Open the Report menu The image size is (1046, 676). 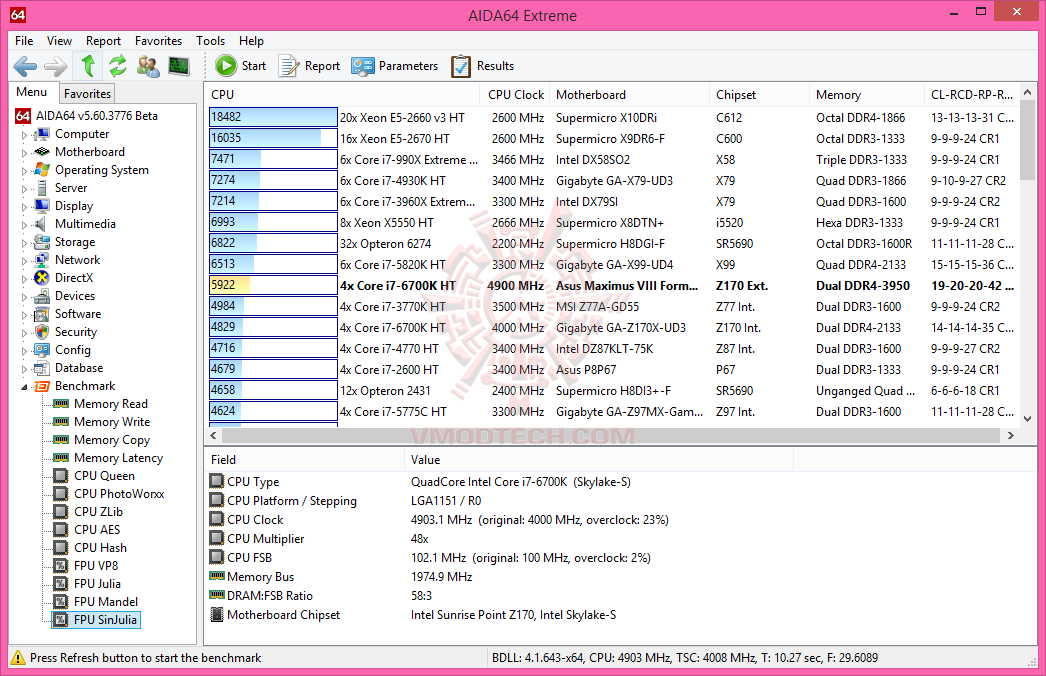[x=103, y=41]
